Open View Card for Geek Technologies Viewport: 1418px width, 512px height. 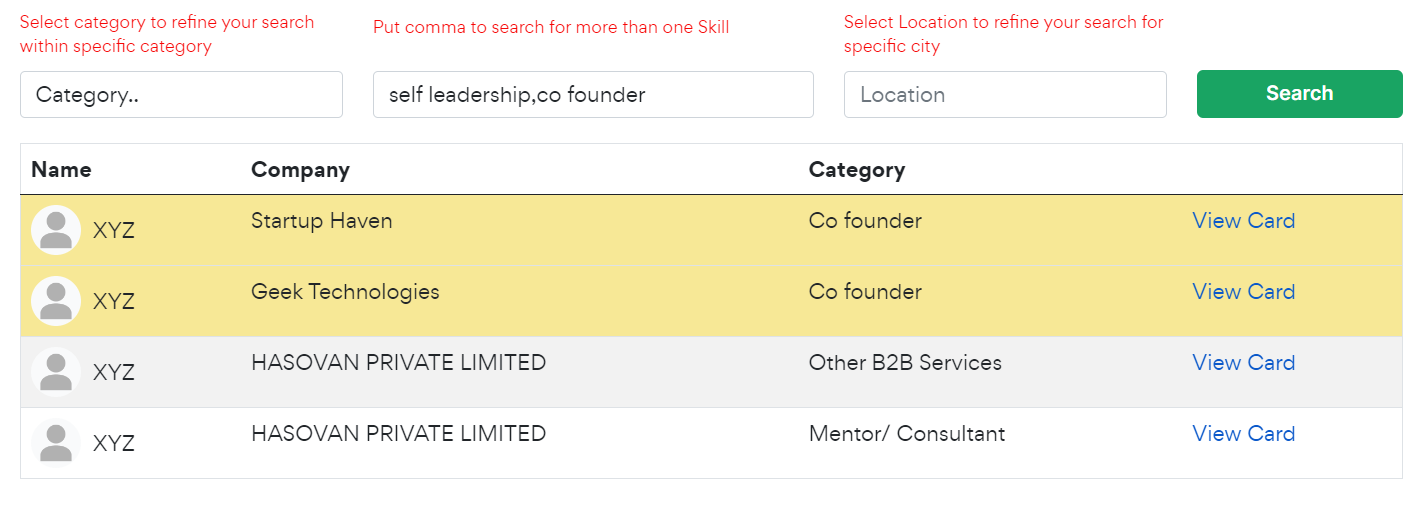pyautogui.click(x=1243, y=292)
